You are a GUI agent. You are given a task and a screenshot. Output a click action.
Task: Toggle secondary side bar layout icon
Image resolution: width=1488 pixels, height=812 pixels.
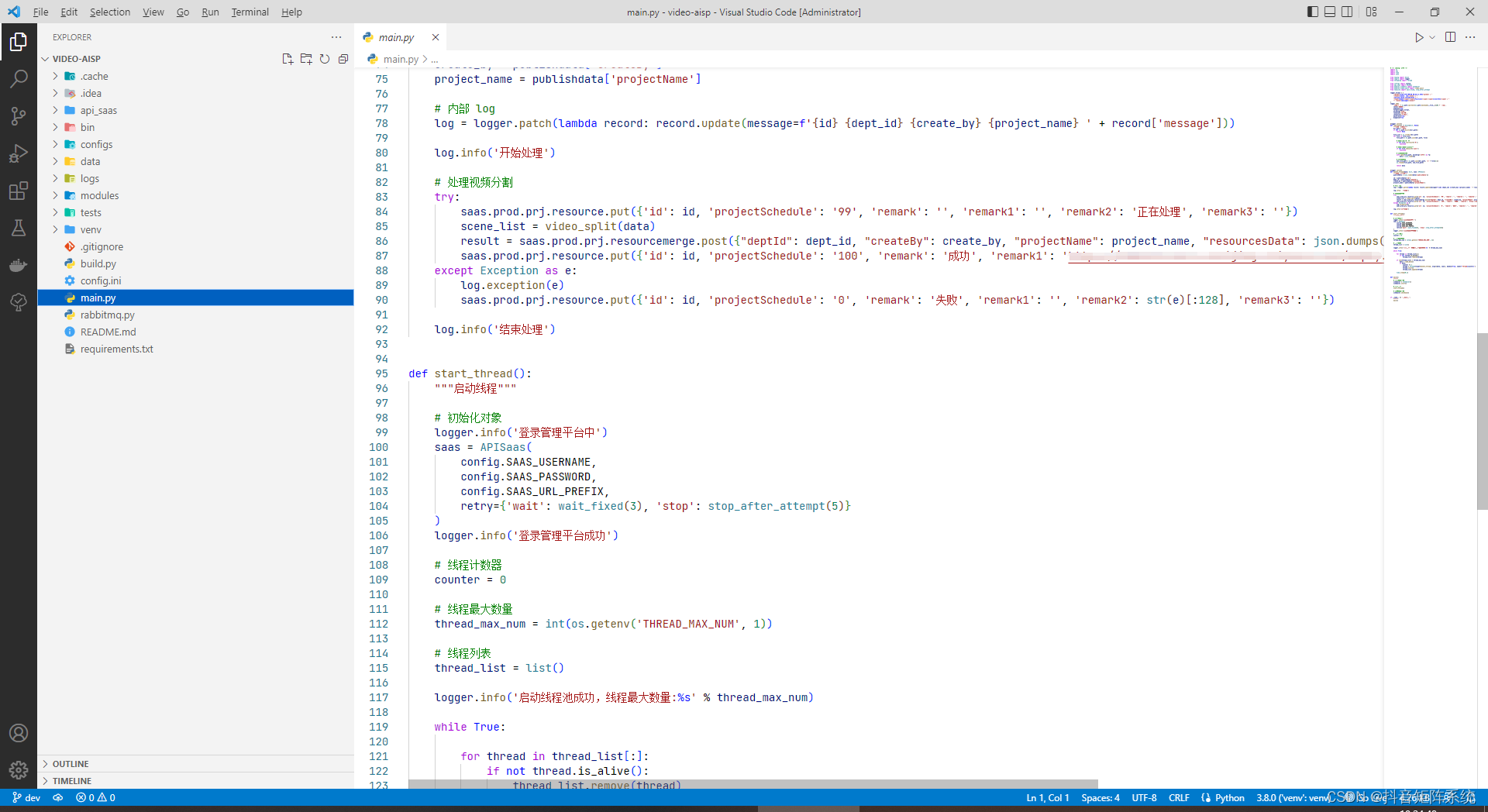pyautogui.click(x=1348, y=12)
